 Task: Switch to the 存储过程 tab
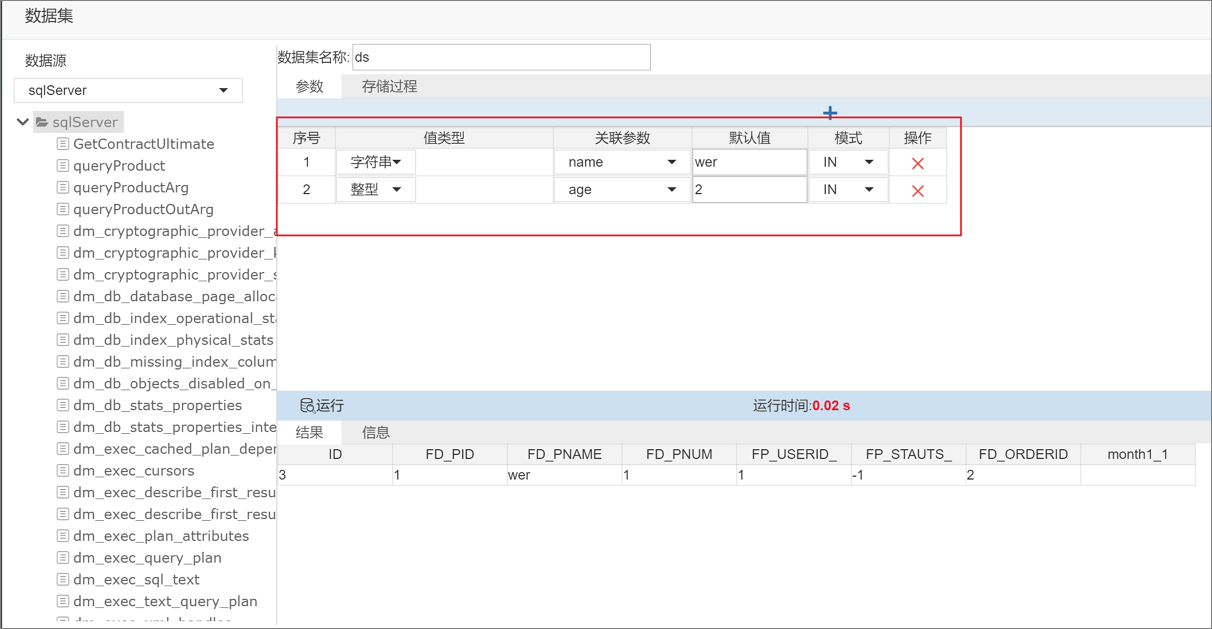point(389,87)
